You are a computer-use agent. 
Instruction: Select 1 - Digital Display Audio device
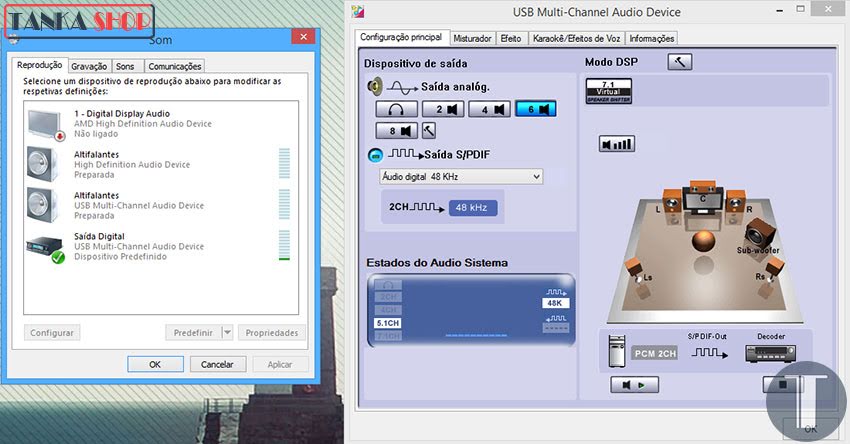(x=160, y=124)
